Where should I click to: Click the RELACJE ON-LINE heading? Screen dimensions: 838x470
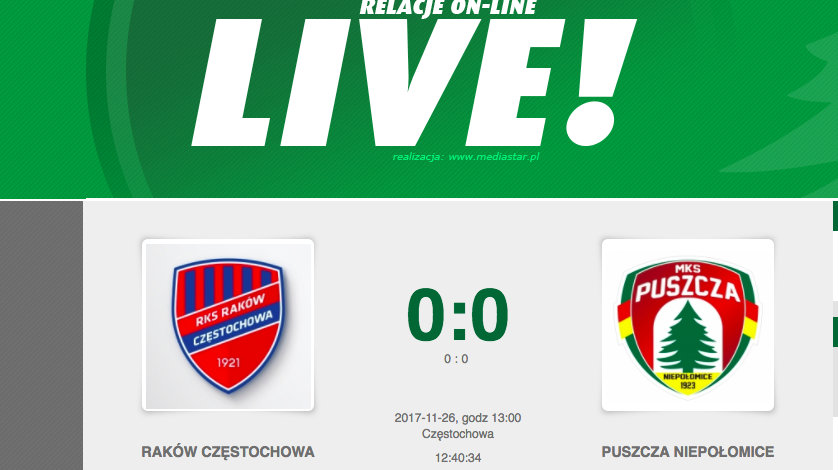click(x=448, y=7)
